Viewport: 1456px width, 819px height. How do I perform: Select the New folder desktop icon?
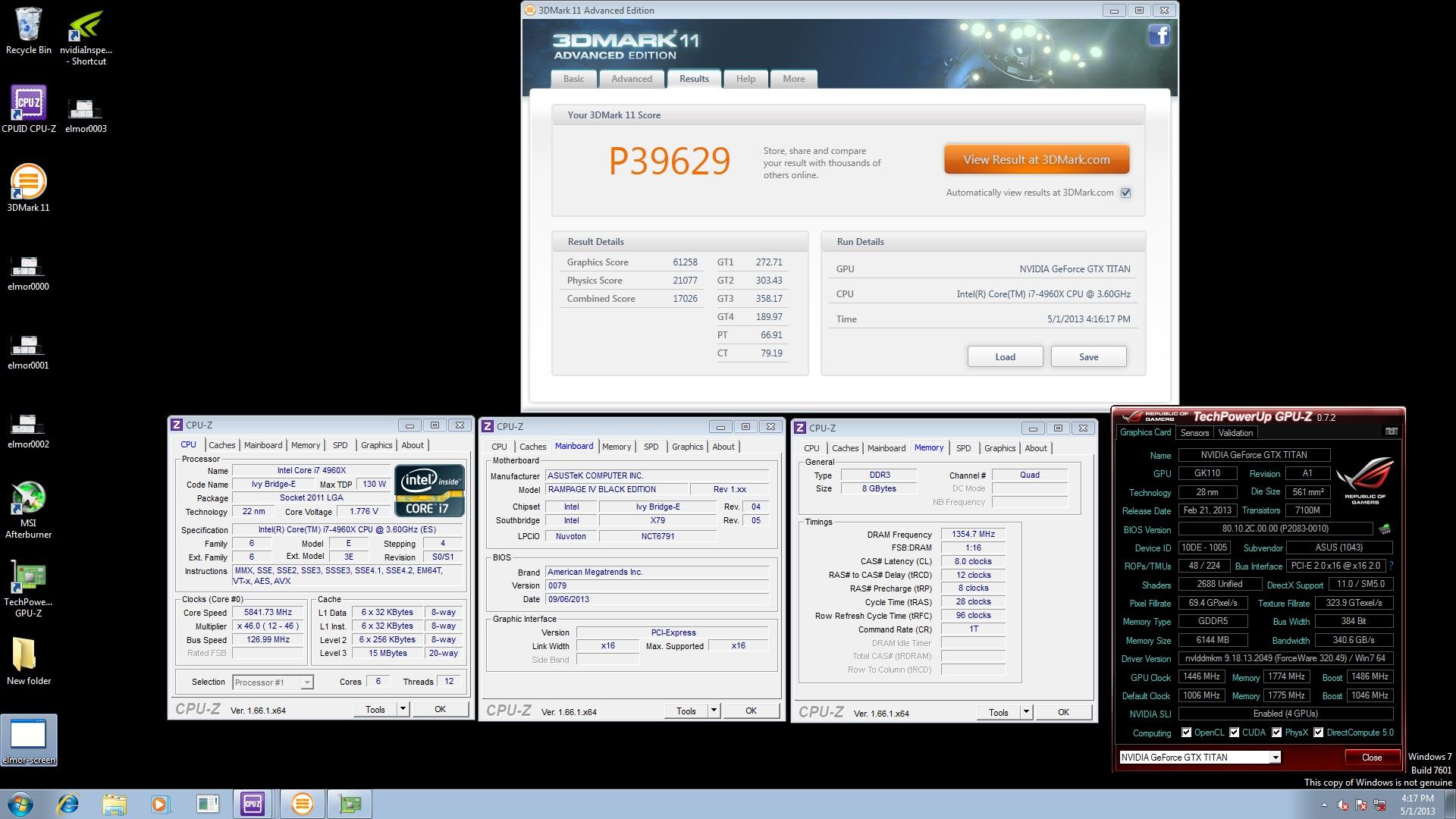click(x=29, y=661)
